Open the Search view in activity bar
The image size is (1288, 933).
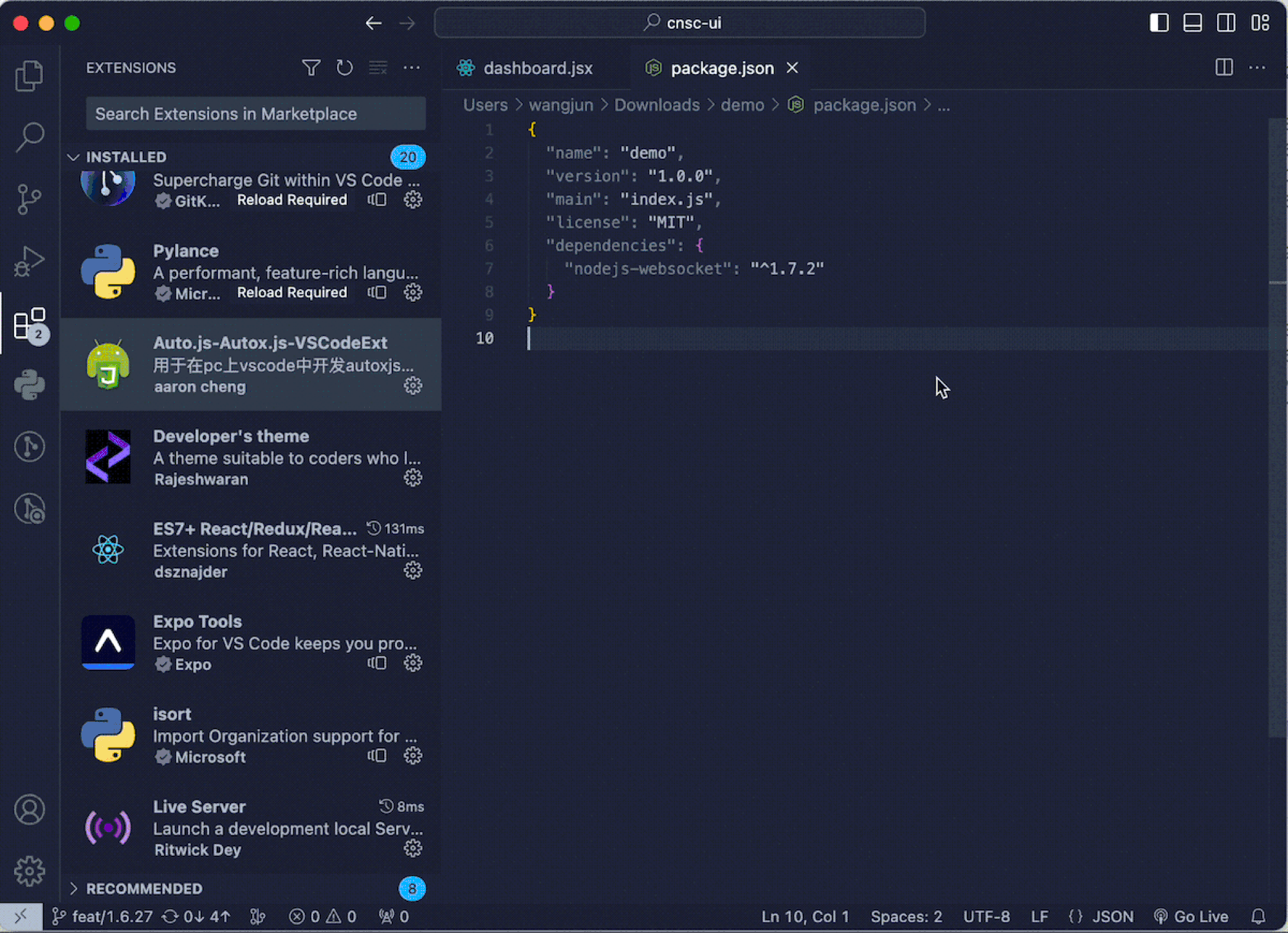point(29,137)
